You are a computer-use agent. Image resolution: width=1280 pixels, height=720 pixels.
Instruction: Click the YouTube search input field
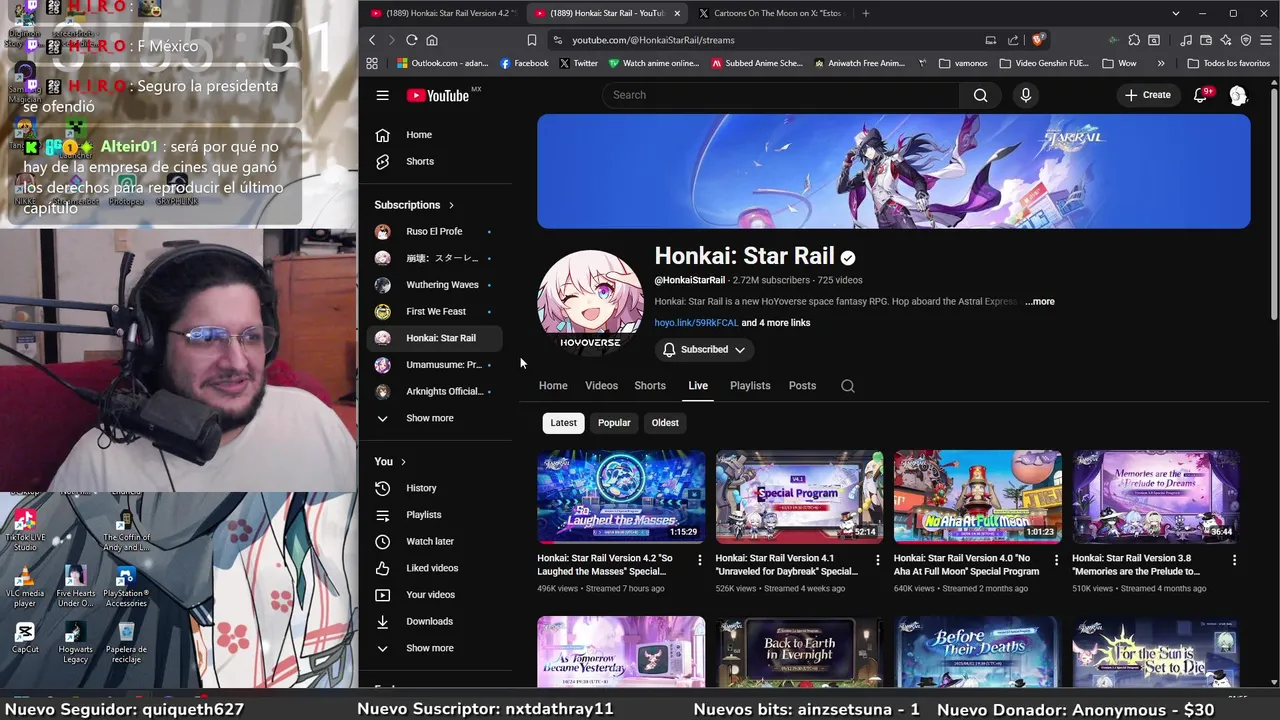[780, 95]
